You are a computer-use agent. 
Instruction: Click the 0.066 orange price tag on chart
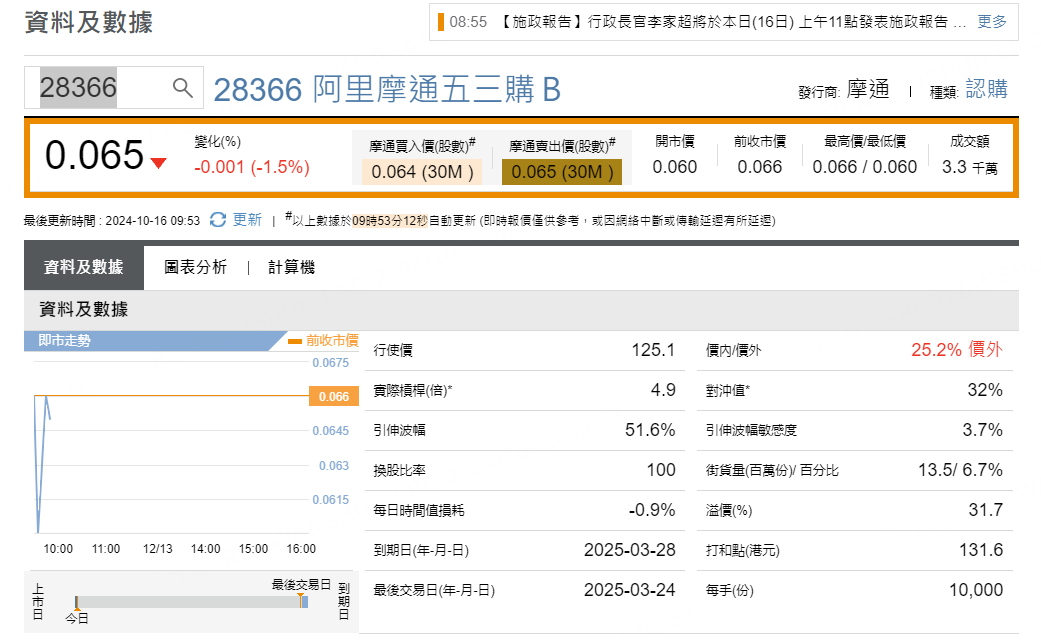tap(334, 396)
